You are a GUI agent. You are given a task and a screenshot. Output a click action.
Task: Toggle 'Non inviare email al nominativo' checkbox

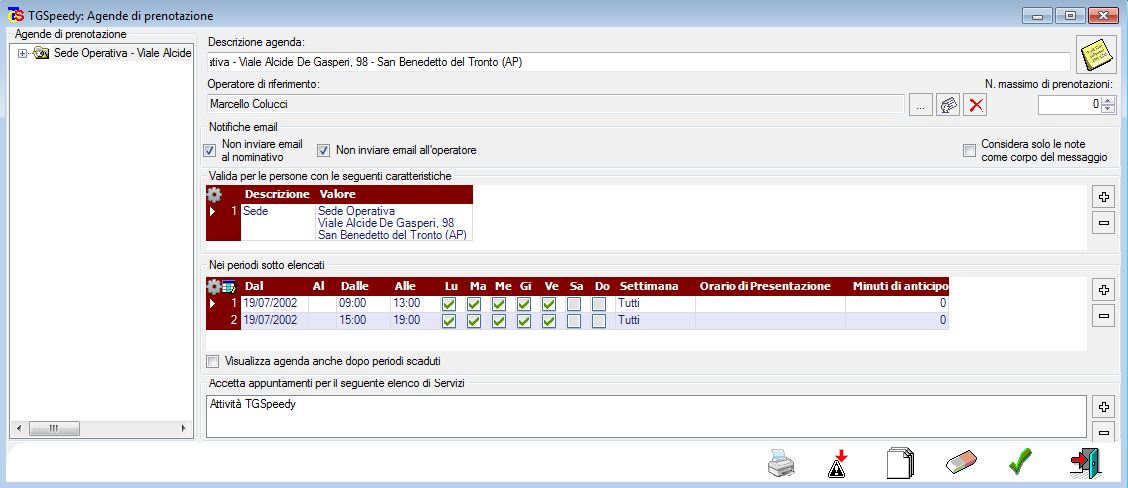210,151
